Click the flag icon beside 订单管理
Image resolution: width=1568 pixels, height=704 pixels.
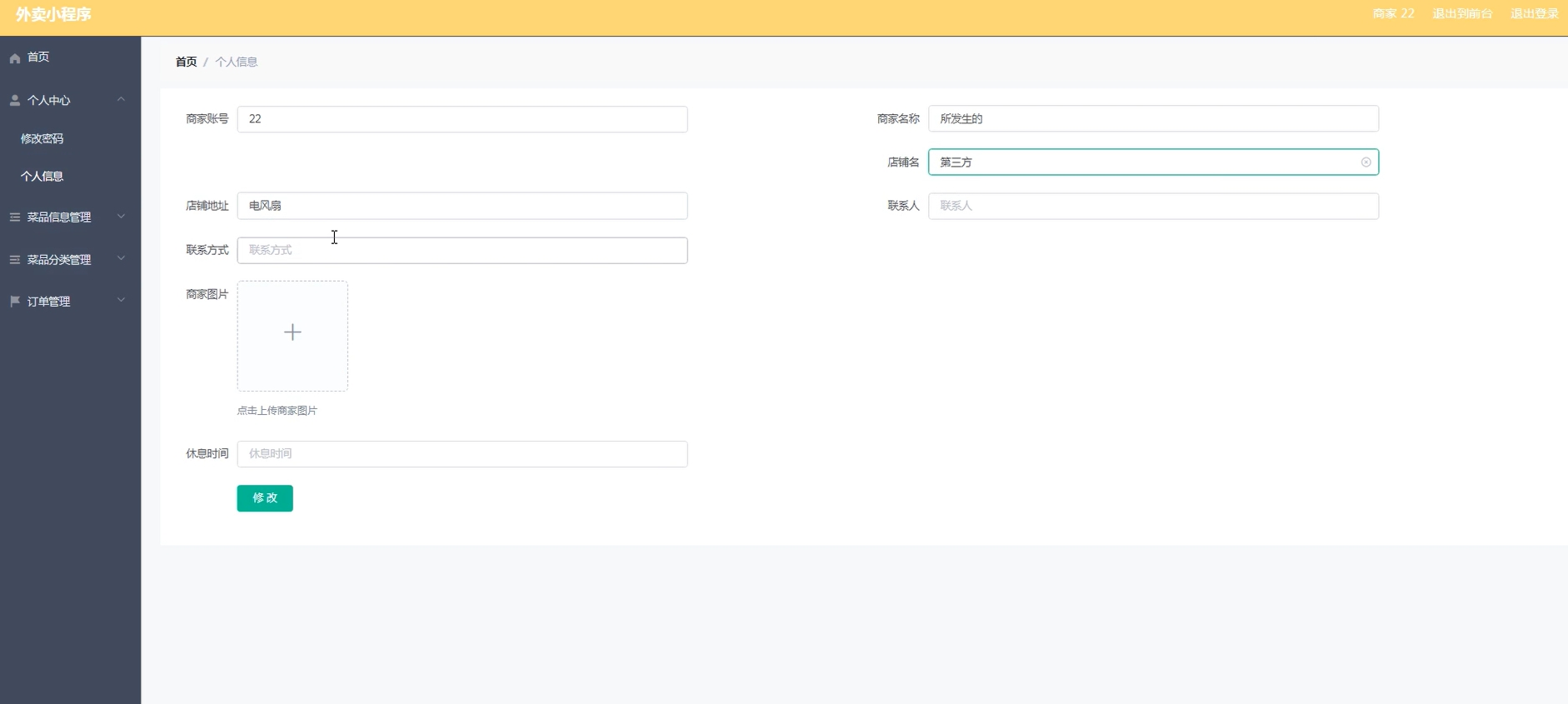15,302
